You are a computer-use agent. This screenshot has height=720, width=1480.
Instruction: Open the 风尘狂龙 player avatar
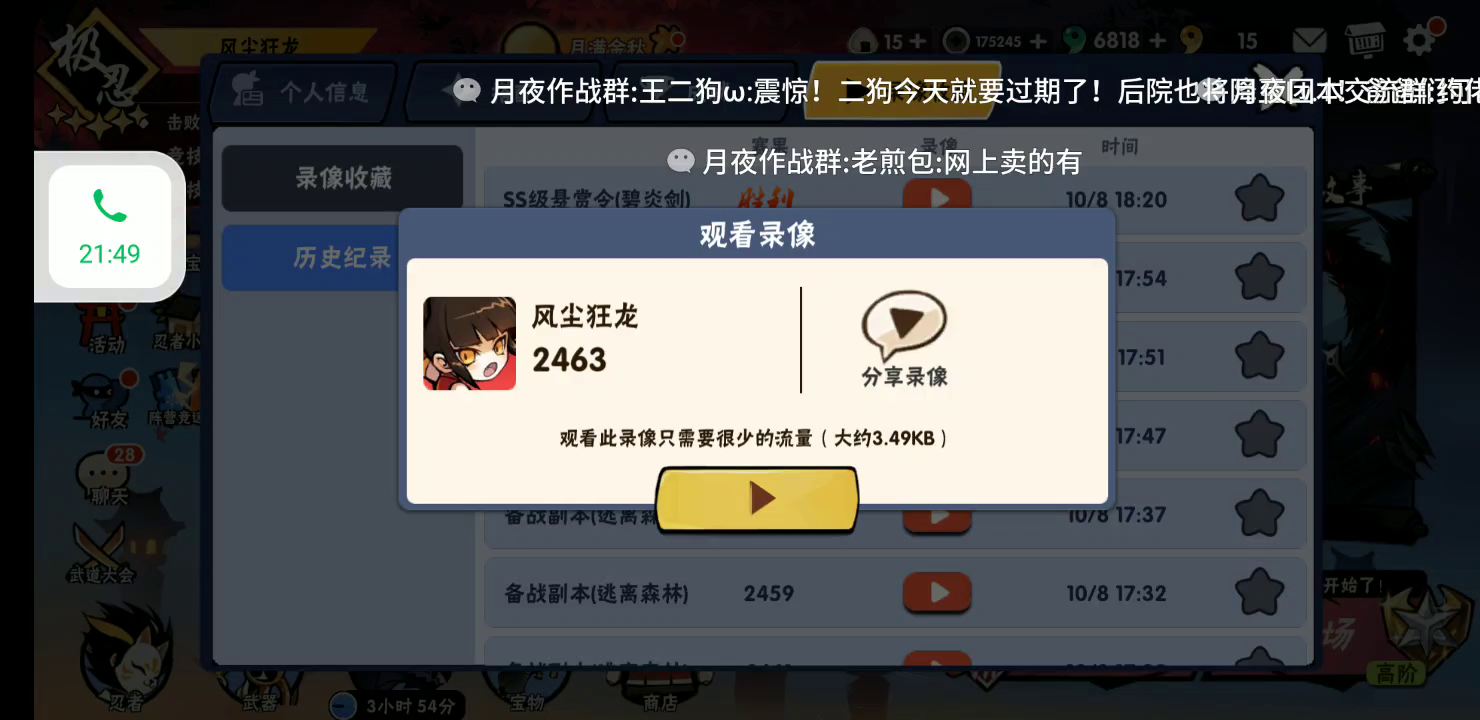(x=469, y=343)
